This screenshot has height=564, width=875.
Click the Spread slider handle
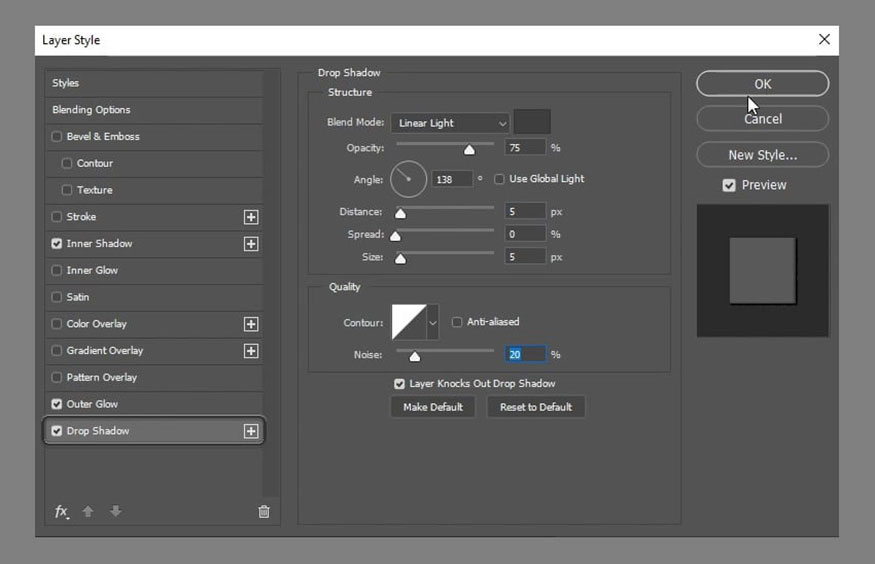[395, 236]
